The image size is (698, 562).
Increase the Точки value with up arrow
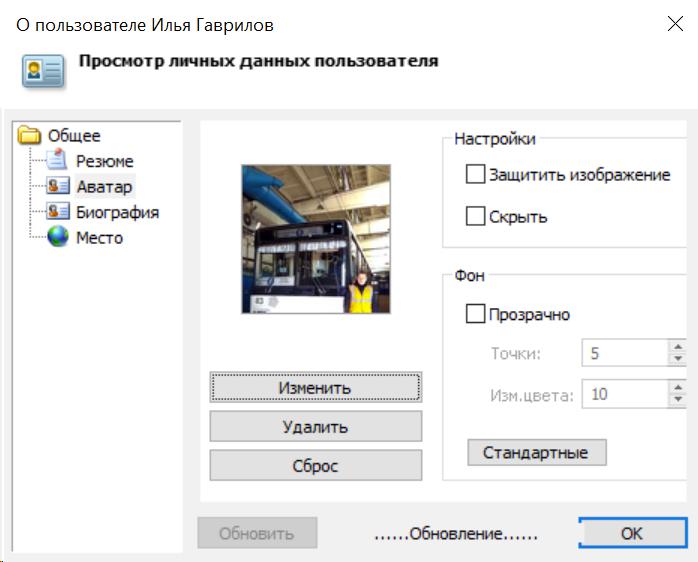tap(678, 346)
